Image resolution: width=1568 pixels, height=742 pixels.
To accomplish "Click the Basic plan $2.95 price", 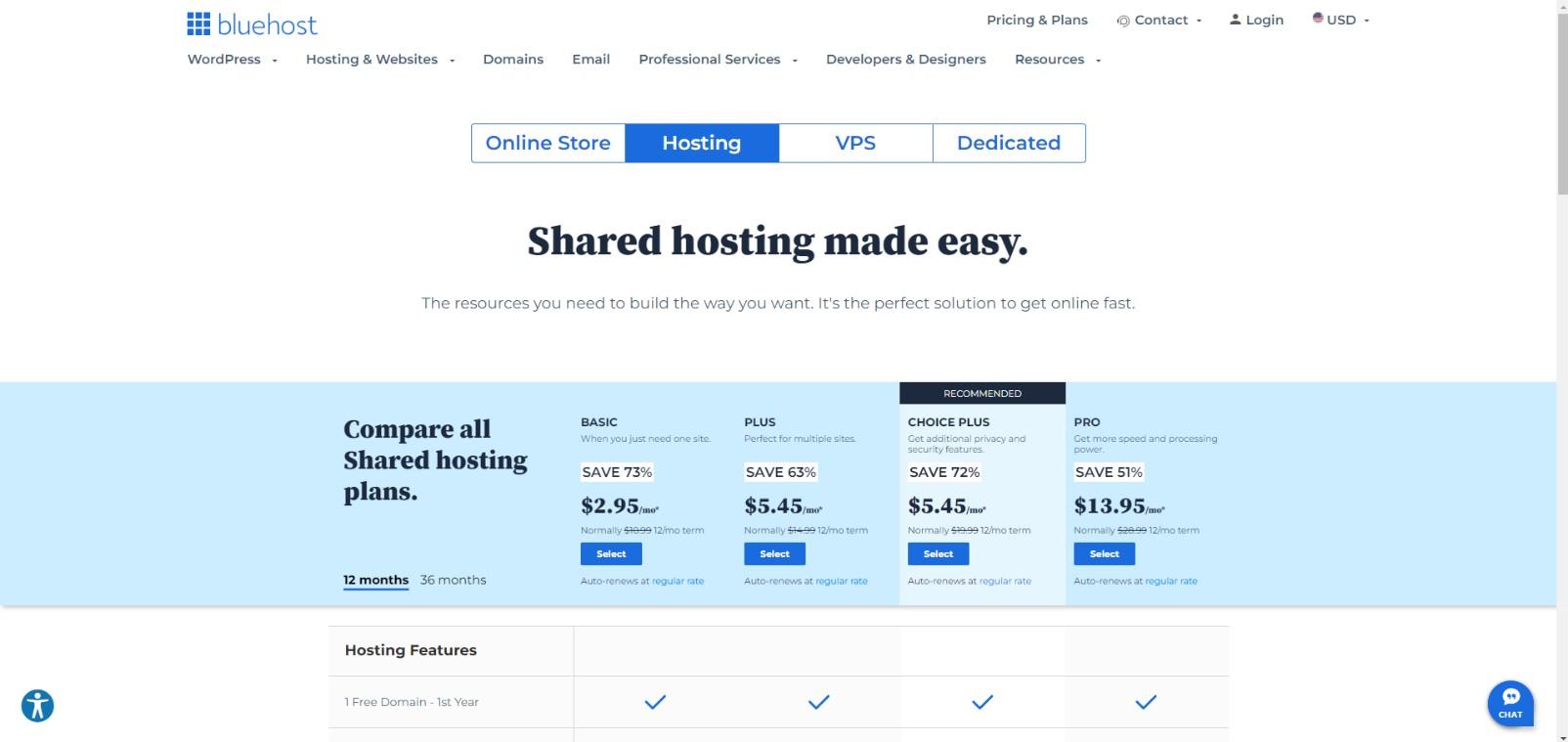I will point(620,505).
